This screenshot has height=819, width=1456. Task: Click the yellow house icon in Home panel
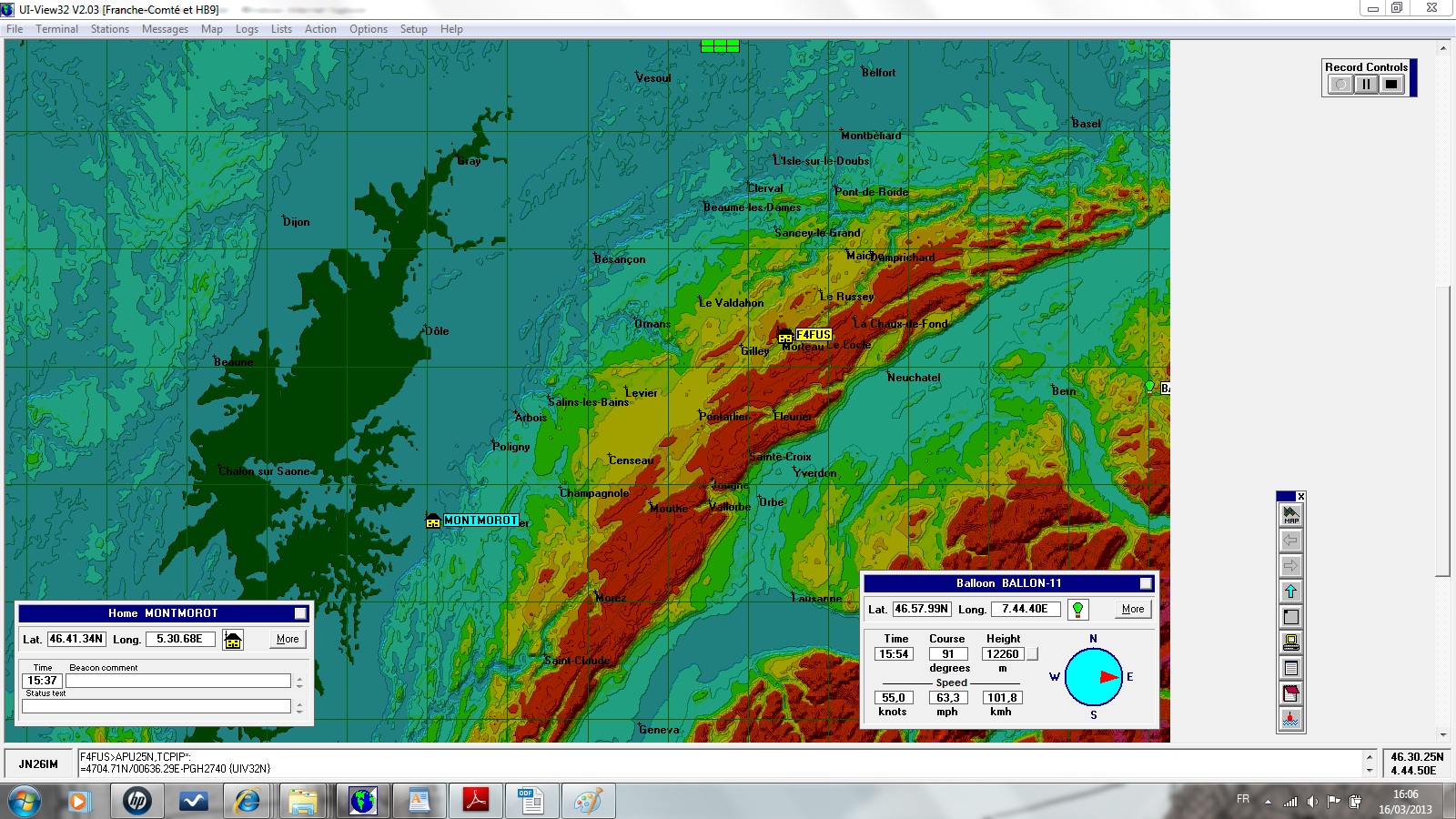[x=233, y=640]
